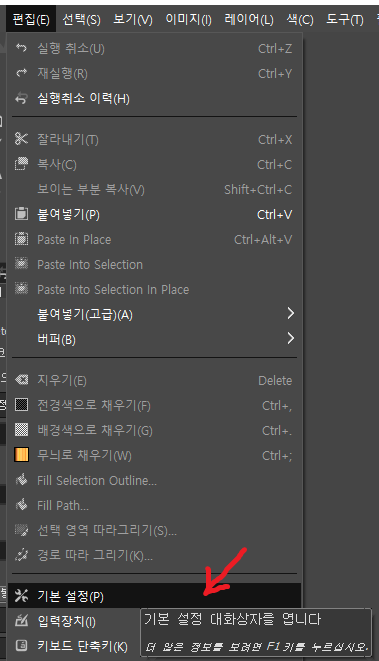This screenshot has width=379, height=661.
Task: Open the 선택(S) menu
Action: pyautogui.click(x=81, y=19)
